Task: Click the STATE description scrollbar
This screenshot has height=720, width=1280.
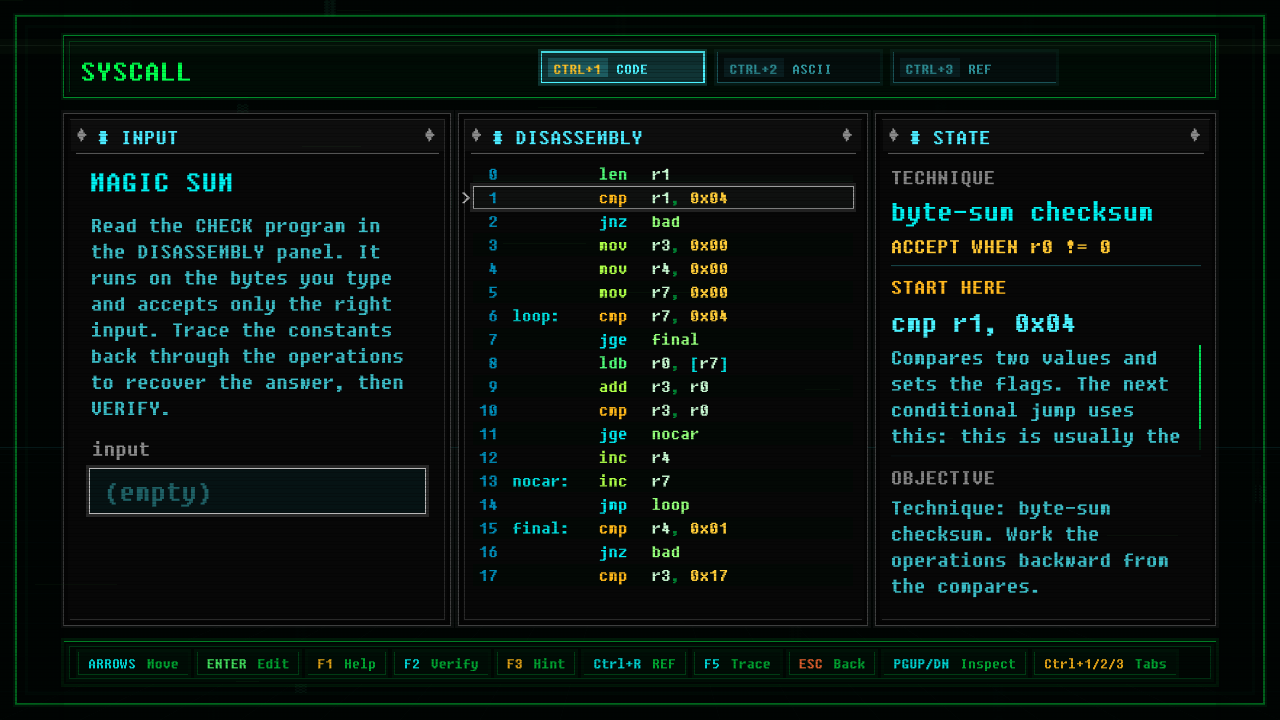Action: (1199, 387)
